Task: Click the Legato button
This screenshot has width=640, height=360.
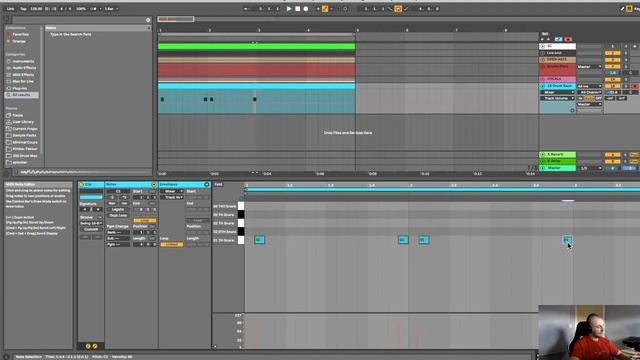Action: [118, 209]
